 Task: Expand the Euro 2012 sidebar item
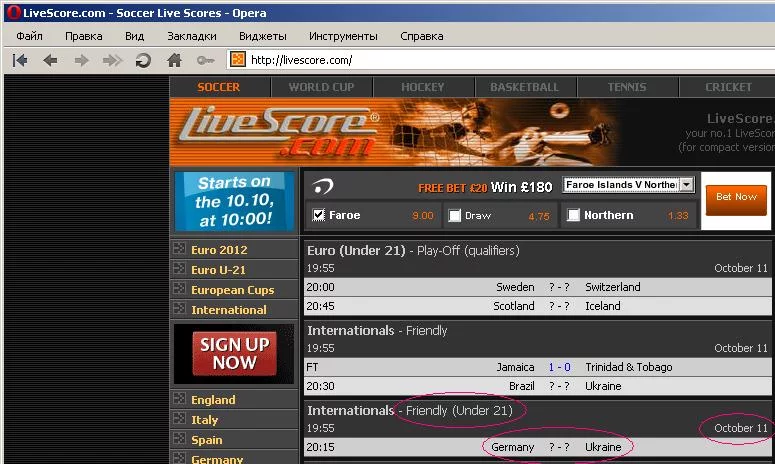(219, 250)
